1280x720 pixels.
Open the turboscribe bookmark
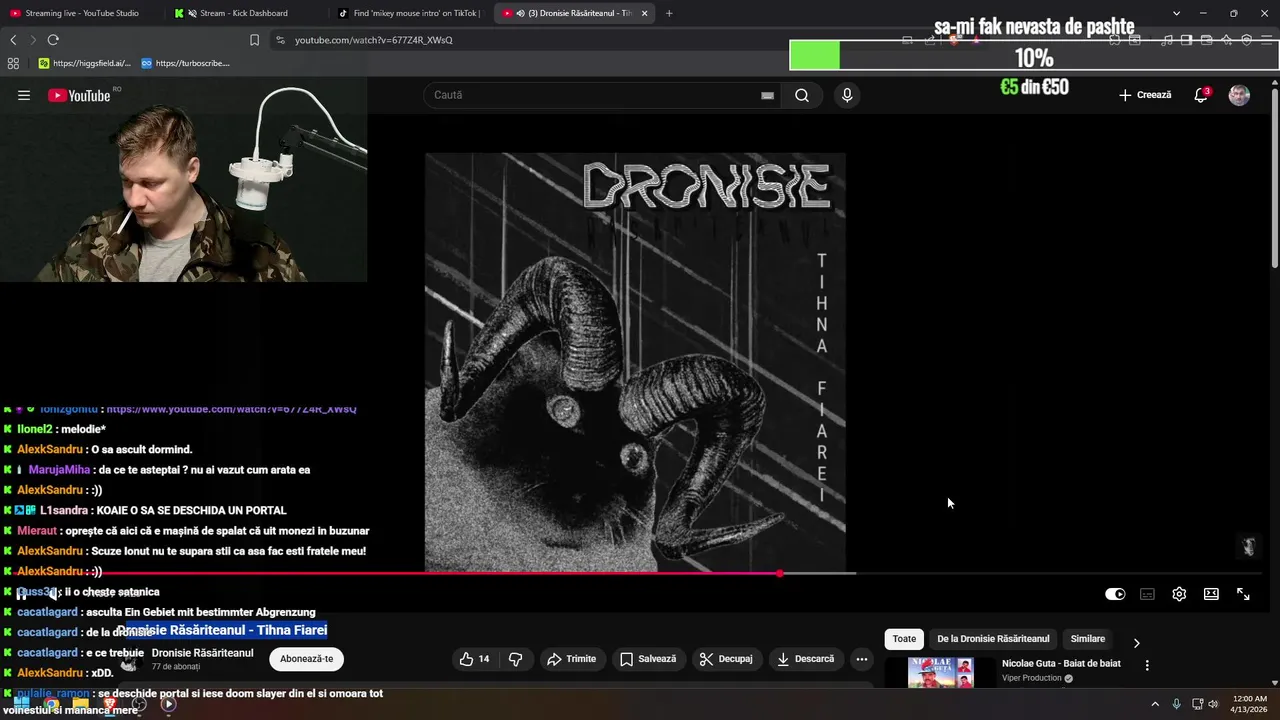[185, 63]
